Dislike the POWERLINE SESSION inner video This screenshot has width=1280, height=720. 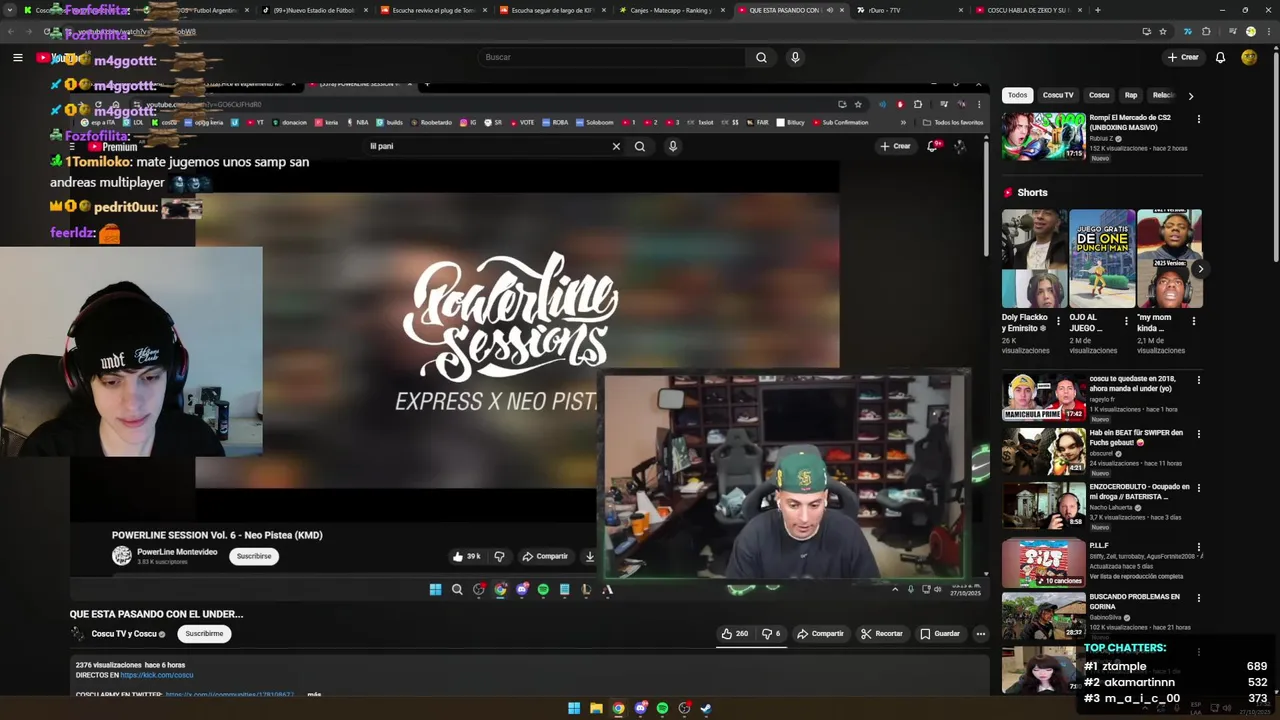tap(499, 556)
